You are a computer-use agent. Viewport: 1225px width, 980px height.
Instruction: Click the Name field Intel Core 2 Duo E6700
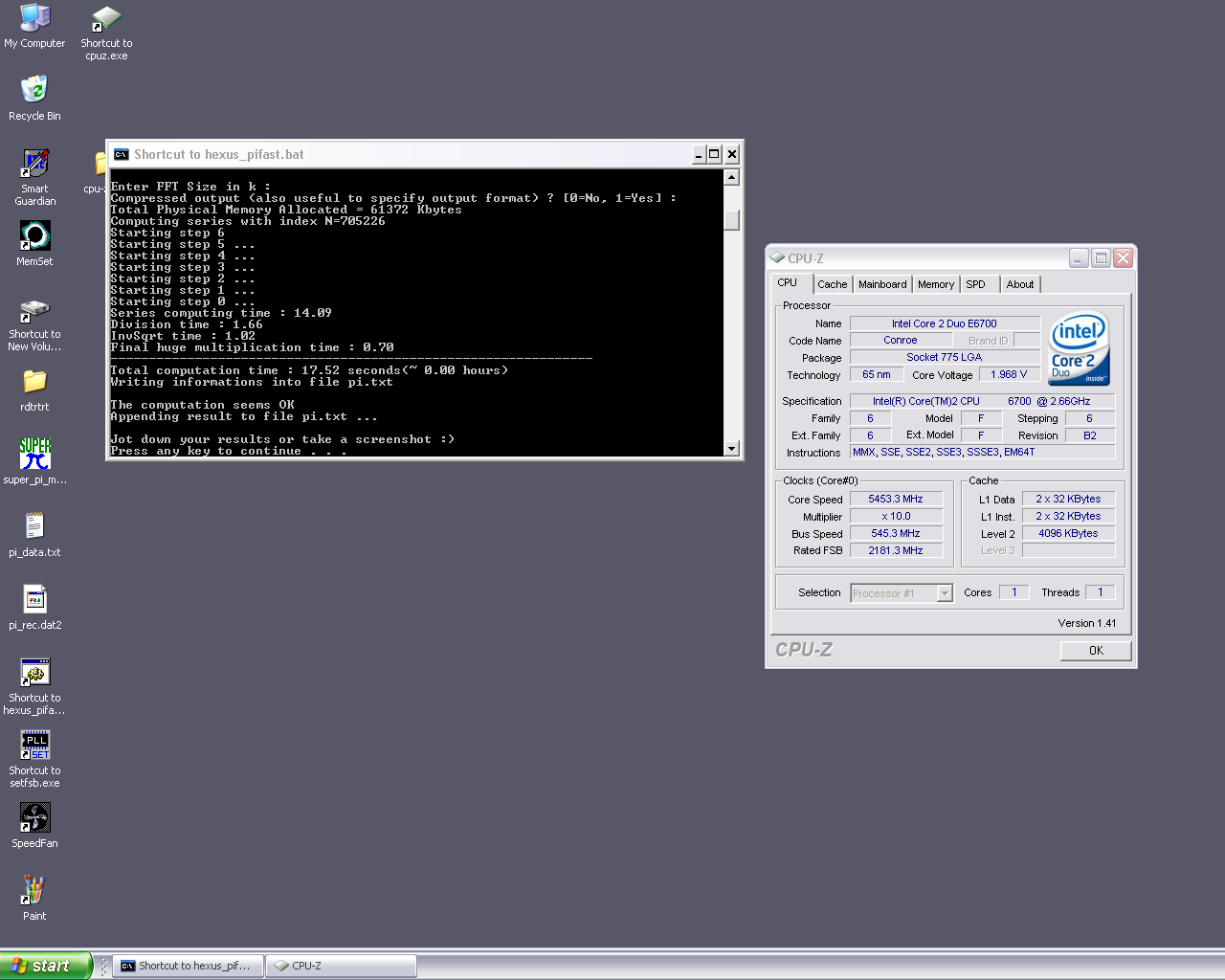click(945, 323)
